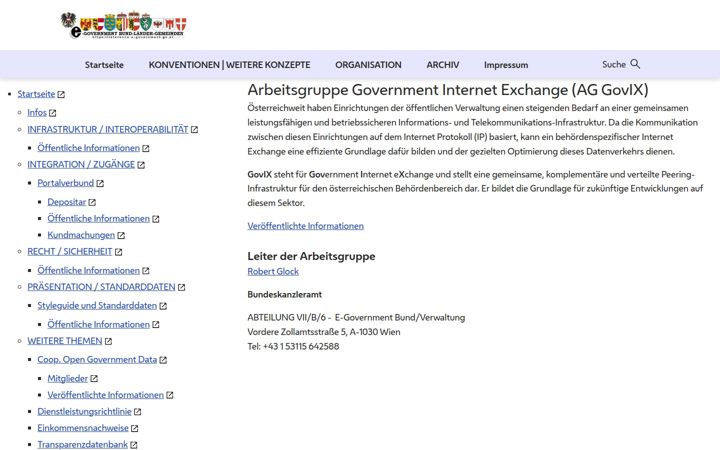This screenshot has width=720, height=450.
Task: Open Öffentliche Informationen under INFRASTRUKTUR / INTEROPERABILITÄT
Action: click(x=89, y=148)
